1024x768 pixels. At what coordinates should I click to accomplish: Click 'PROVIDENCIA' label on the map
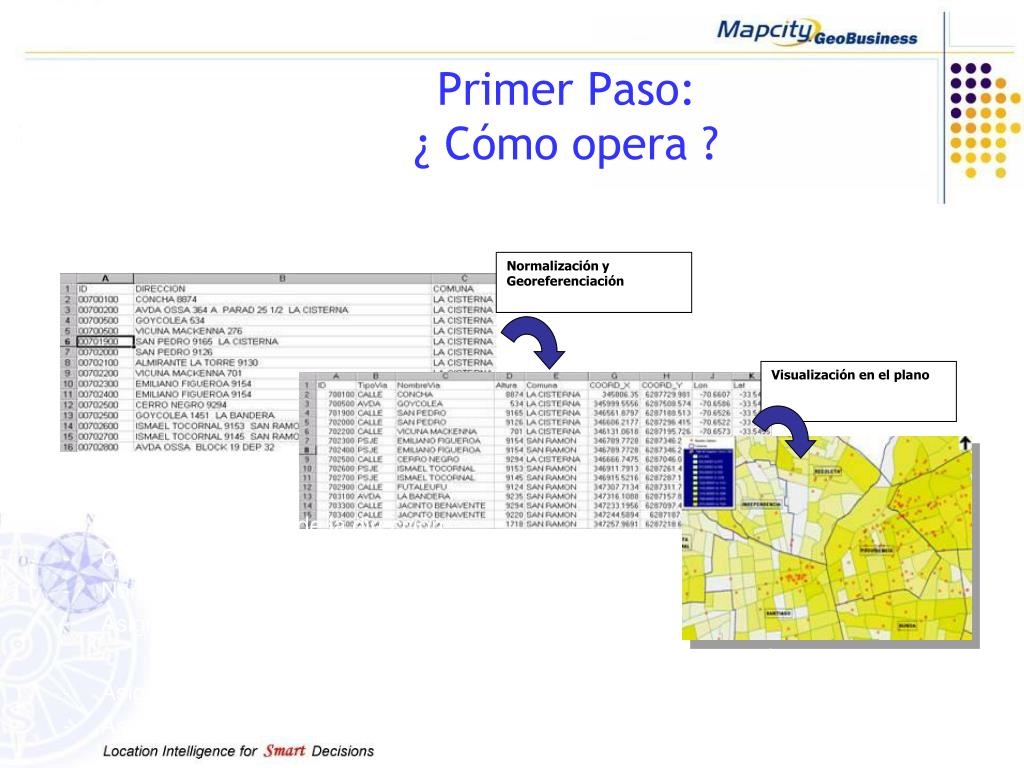(x=876, y=551)
